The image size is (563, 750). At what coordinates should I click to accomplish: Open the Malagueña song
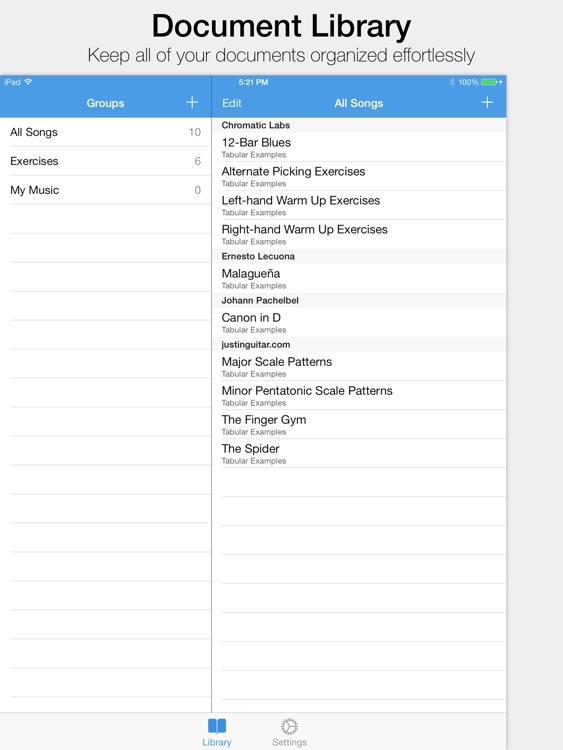pyautogui.click(x=359, y=278)
